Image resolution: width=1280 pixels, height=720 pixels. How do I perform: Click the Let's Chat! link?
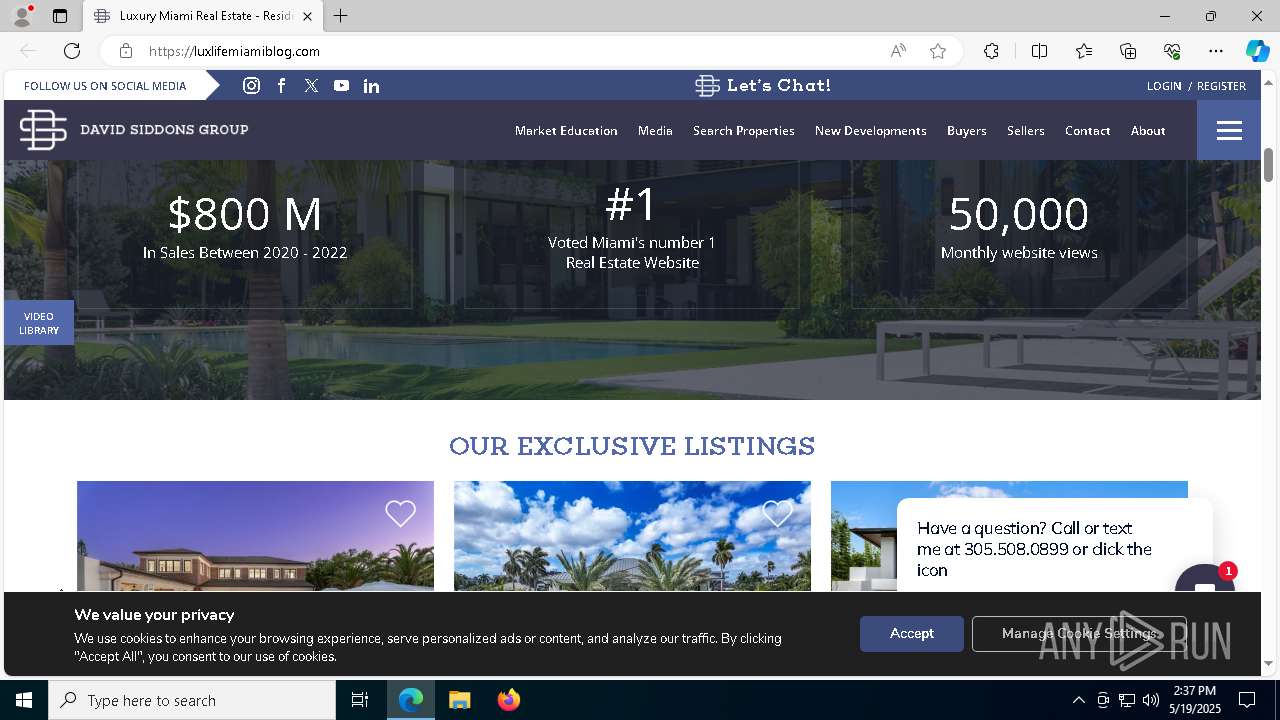(x=763, y=86)
